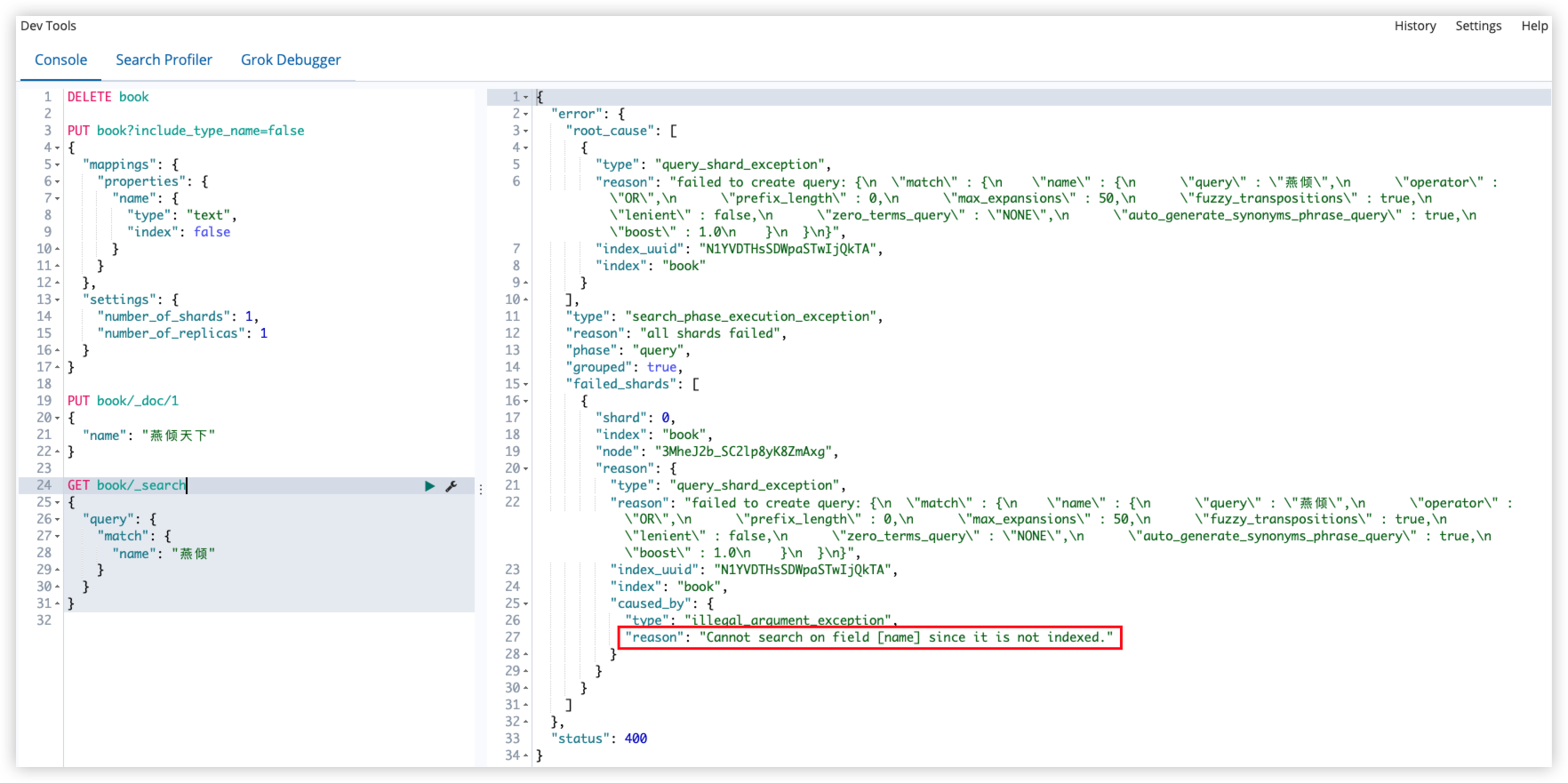Open the History panel
Image resolution: width=1568 pixels, height=783 pixels.
(1415, 26)
